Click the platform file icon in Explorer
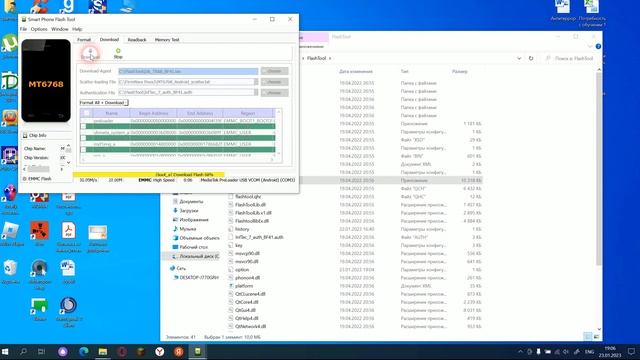 point(231,286)
